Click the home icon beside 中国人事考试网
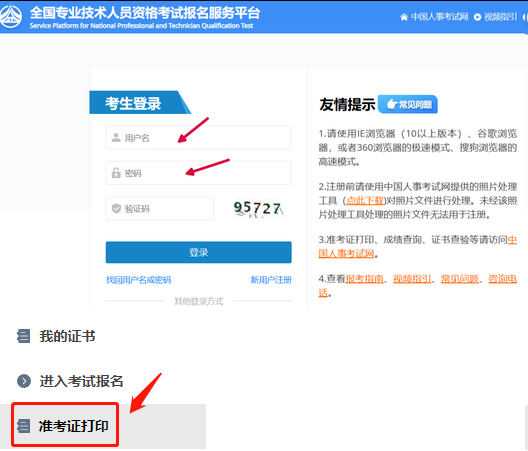Screen dimensions: 528x451 pos(404,17)
